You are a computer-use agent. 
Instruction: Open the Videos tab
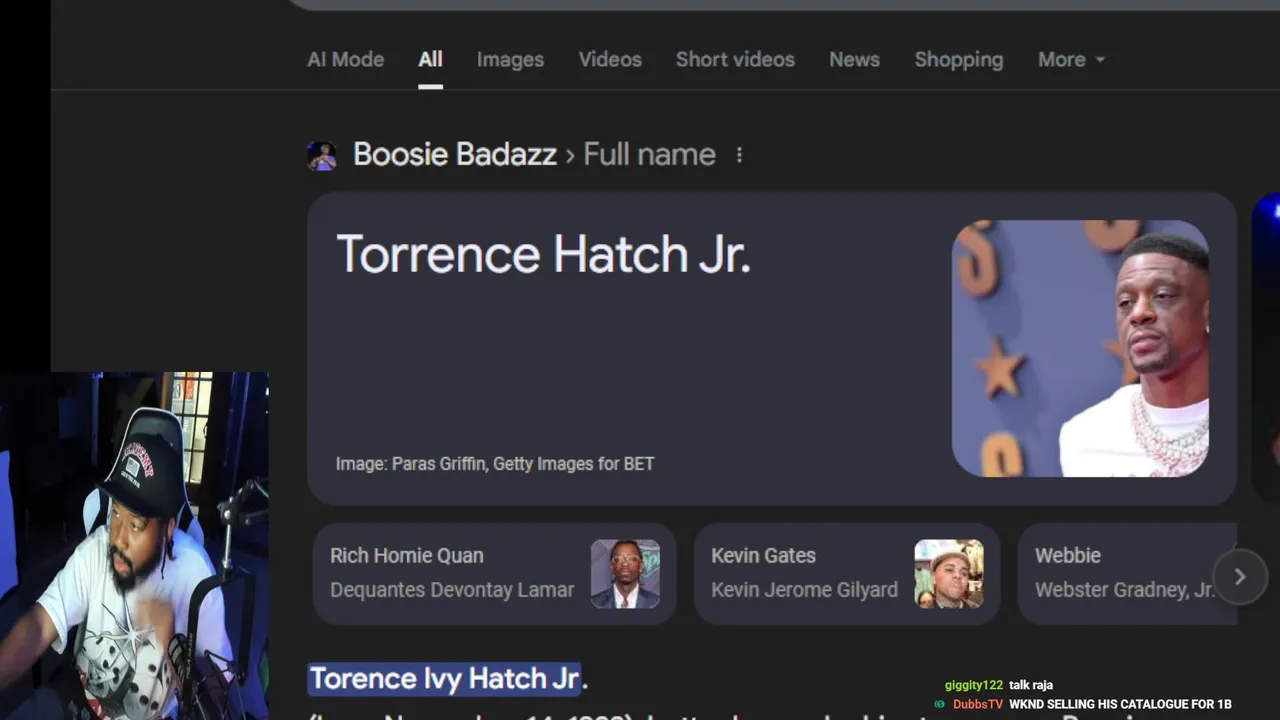(610, 59)
